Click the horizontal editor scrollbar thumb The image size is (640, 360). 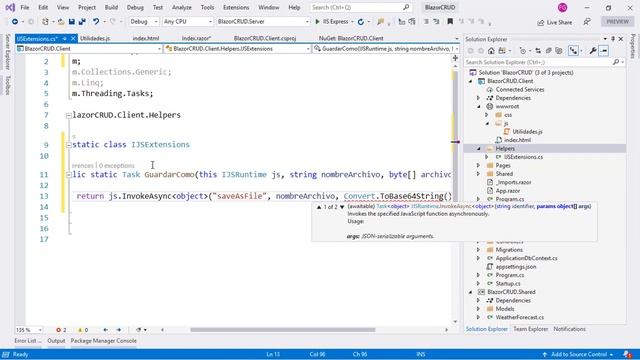pos(282,330)
